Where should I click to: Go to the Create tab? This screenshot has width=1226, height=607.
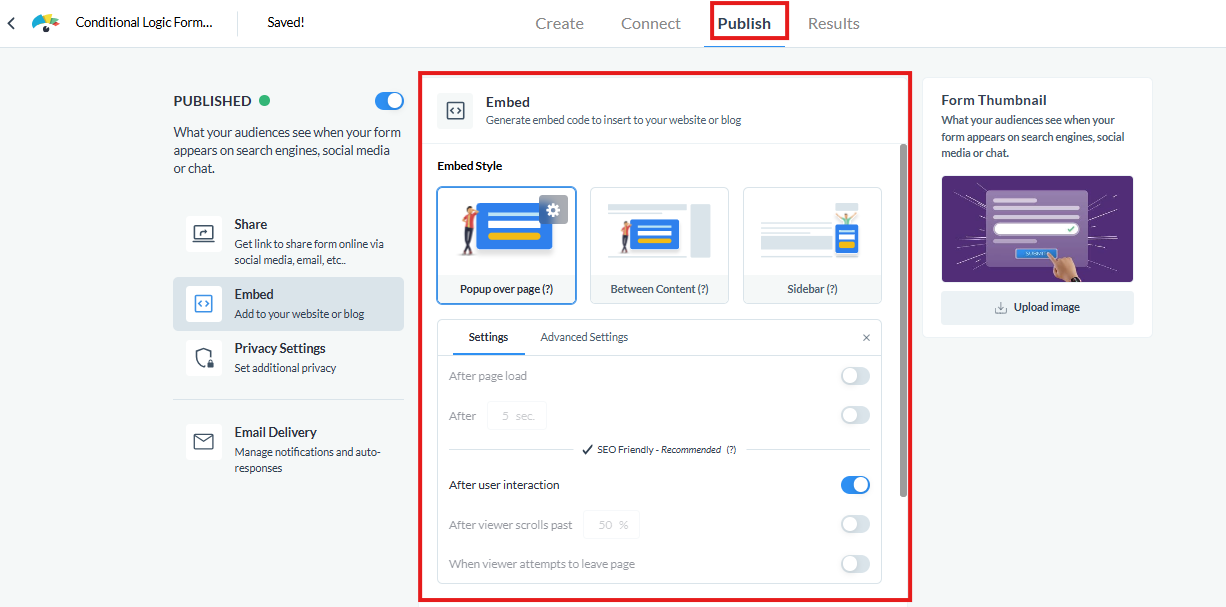coord(559,23)
